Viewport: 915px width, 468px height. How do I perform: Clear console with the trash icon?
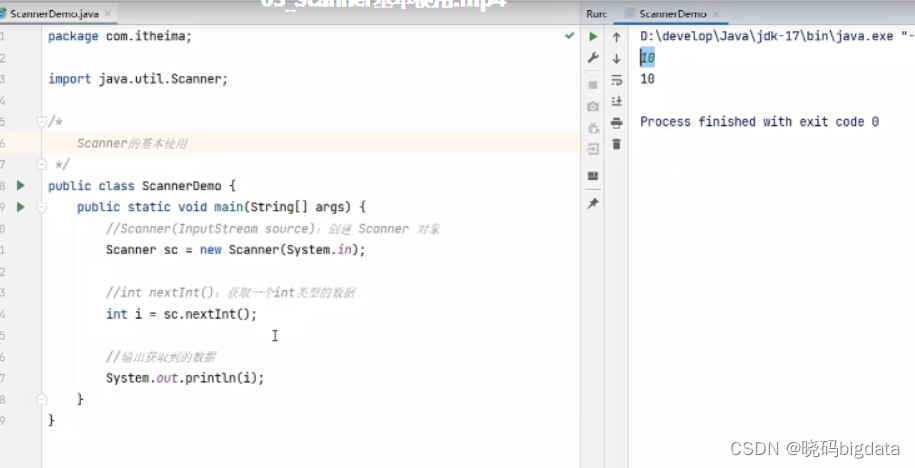pyautogui.click(x=616, y=144)
